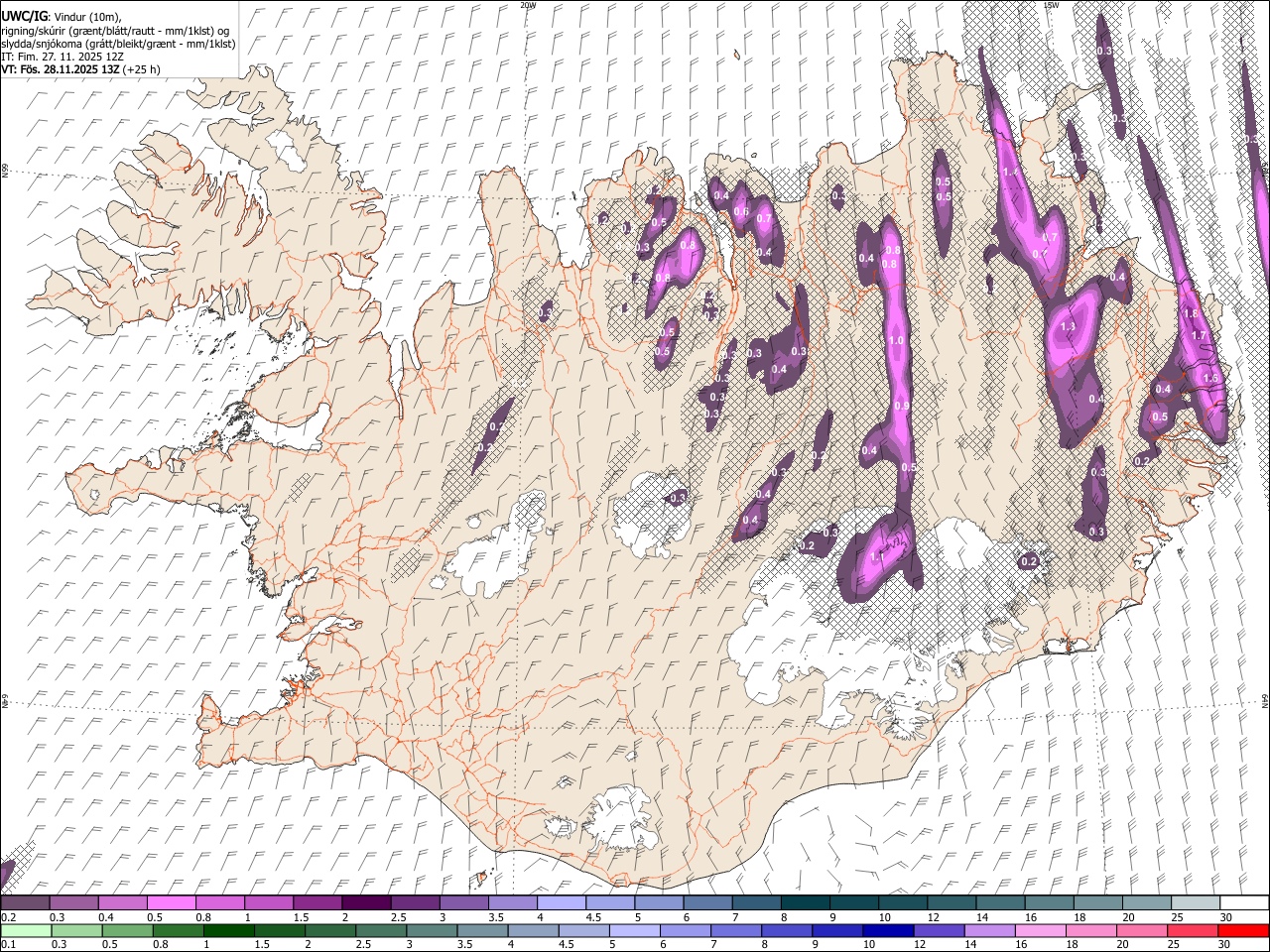Select the 'slydda/snjókoma' legend description line
This screenshot has width=1270, height=952.
117,44
